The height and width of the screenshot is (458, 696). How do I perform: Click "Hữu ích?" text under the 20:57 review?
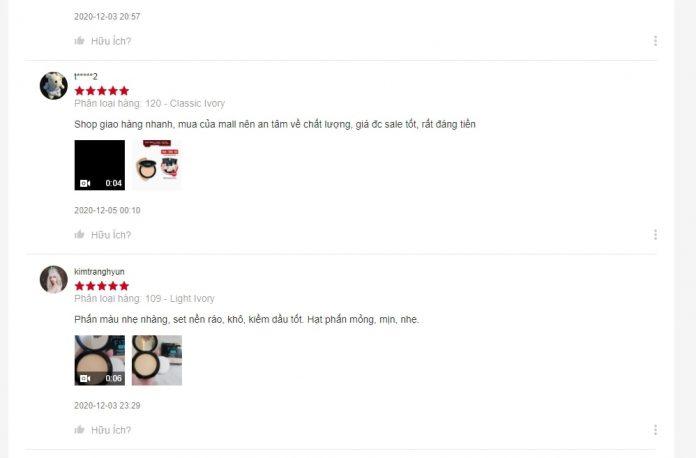[x=111, y=41]
